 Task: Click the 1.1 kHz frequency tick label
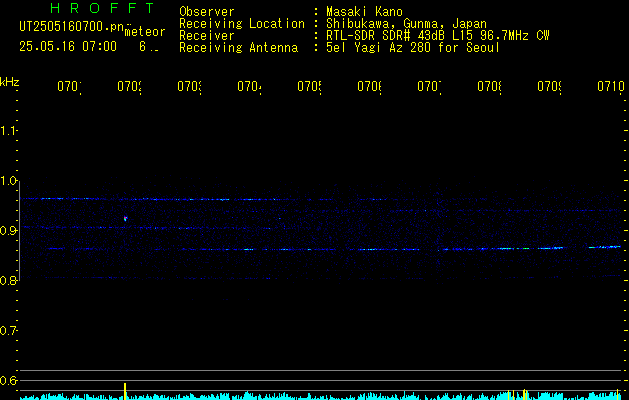point(8,130)
